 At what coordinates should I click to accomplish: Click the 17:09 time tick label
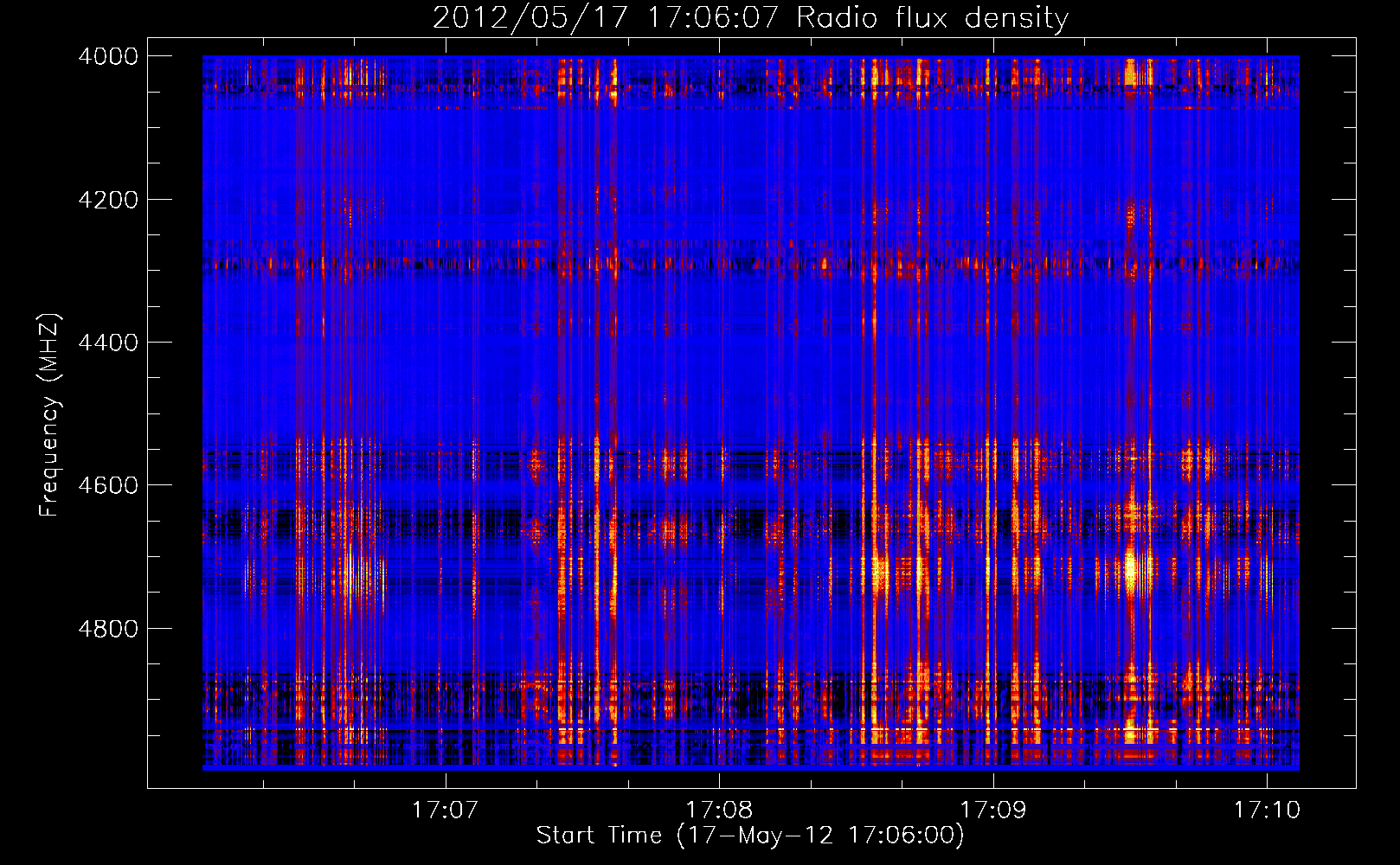click(993, 810)
